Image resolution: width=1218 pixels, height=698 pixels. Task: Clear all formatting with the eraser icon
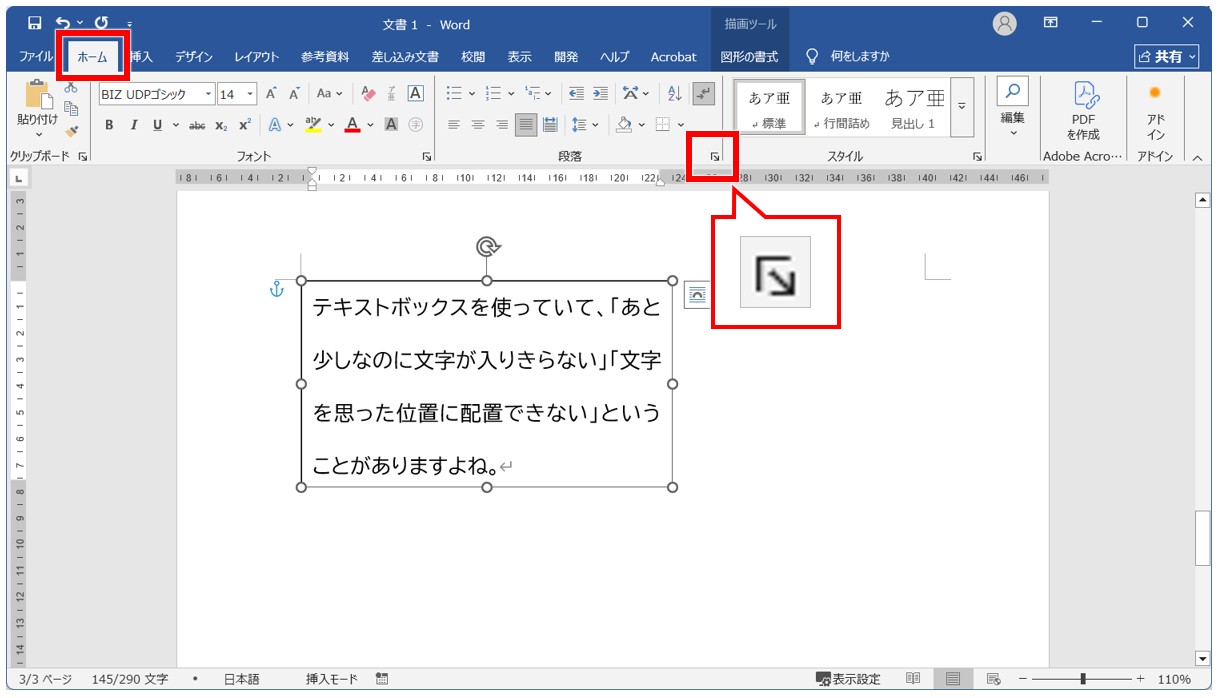pos(368,94)
